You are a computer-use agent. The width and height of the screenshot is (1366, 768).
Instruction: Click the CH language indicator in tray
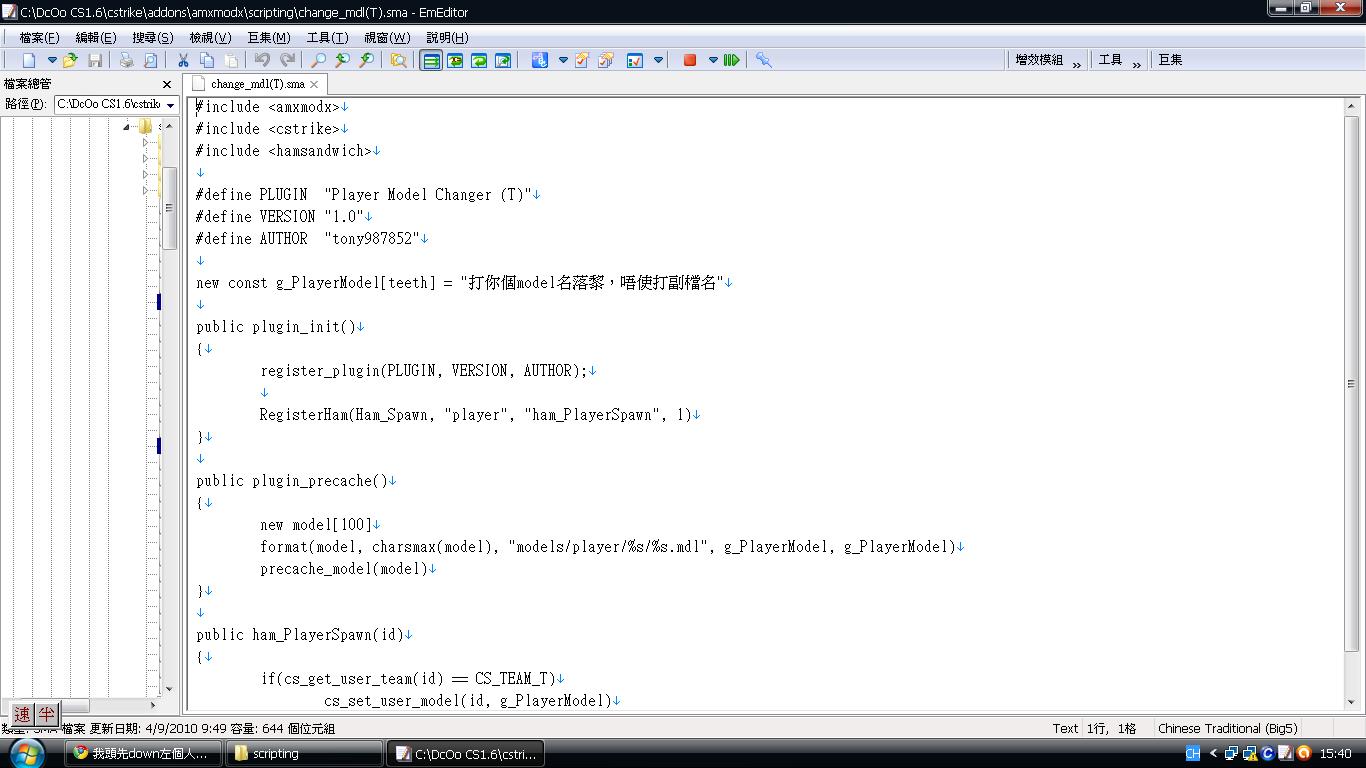pyautogui.click(x=1192, y=754)
